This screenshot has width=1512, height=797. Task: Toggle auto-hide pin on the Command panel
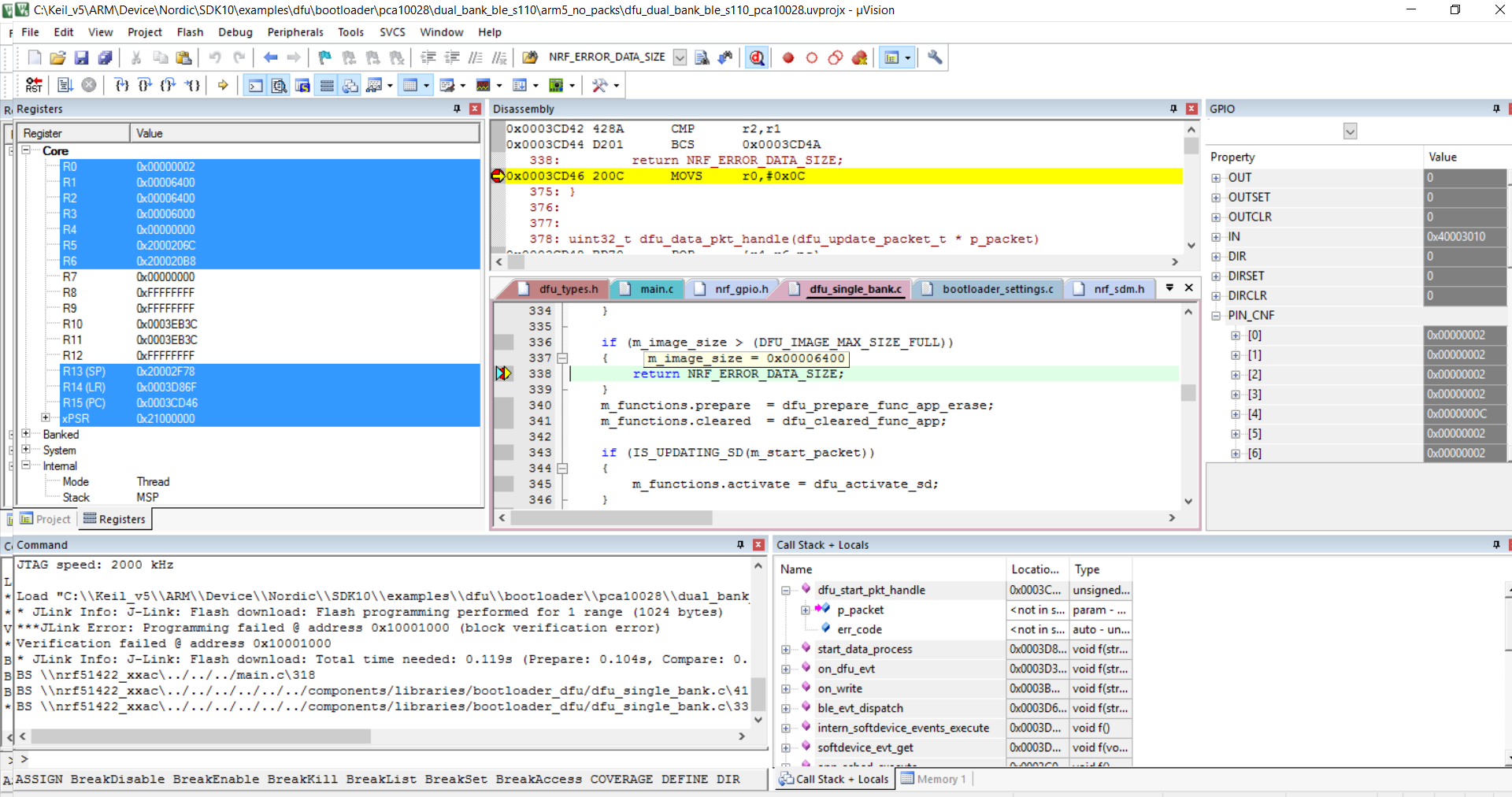[740, 544]
